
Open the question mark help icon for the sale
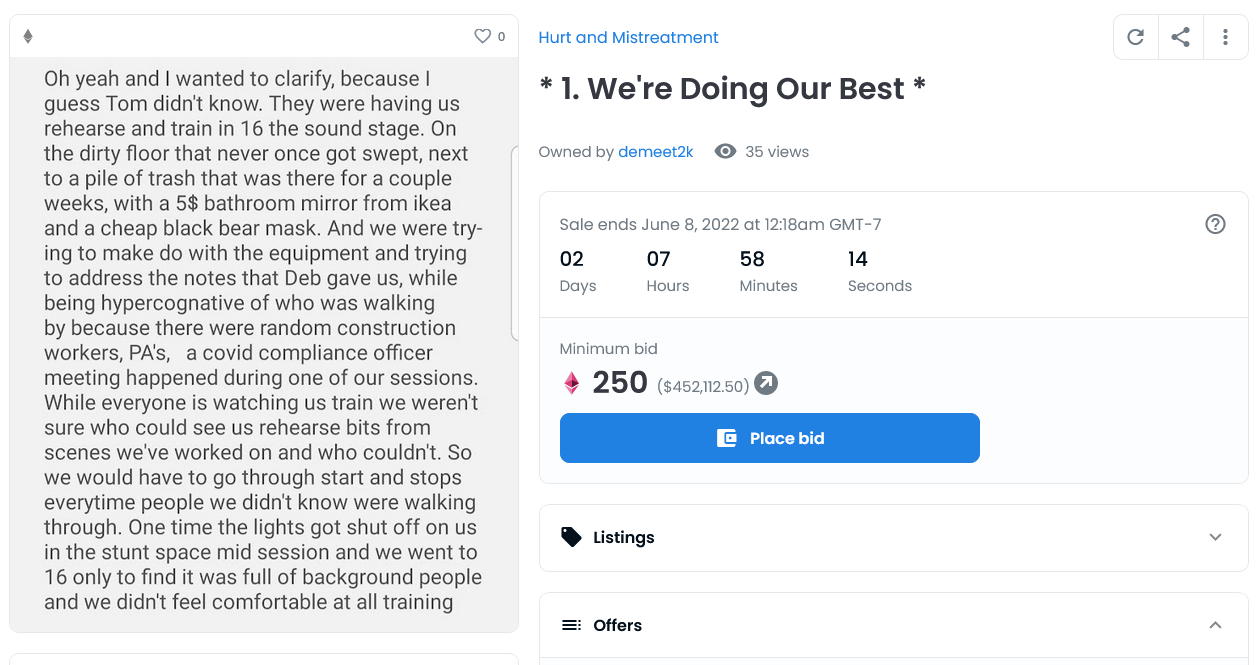(x=1215, y=224)
